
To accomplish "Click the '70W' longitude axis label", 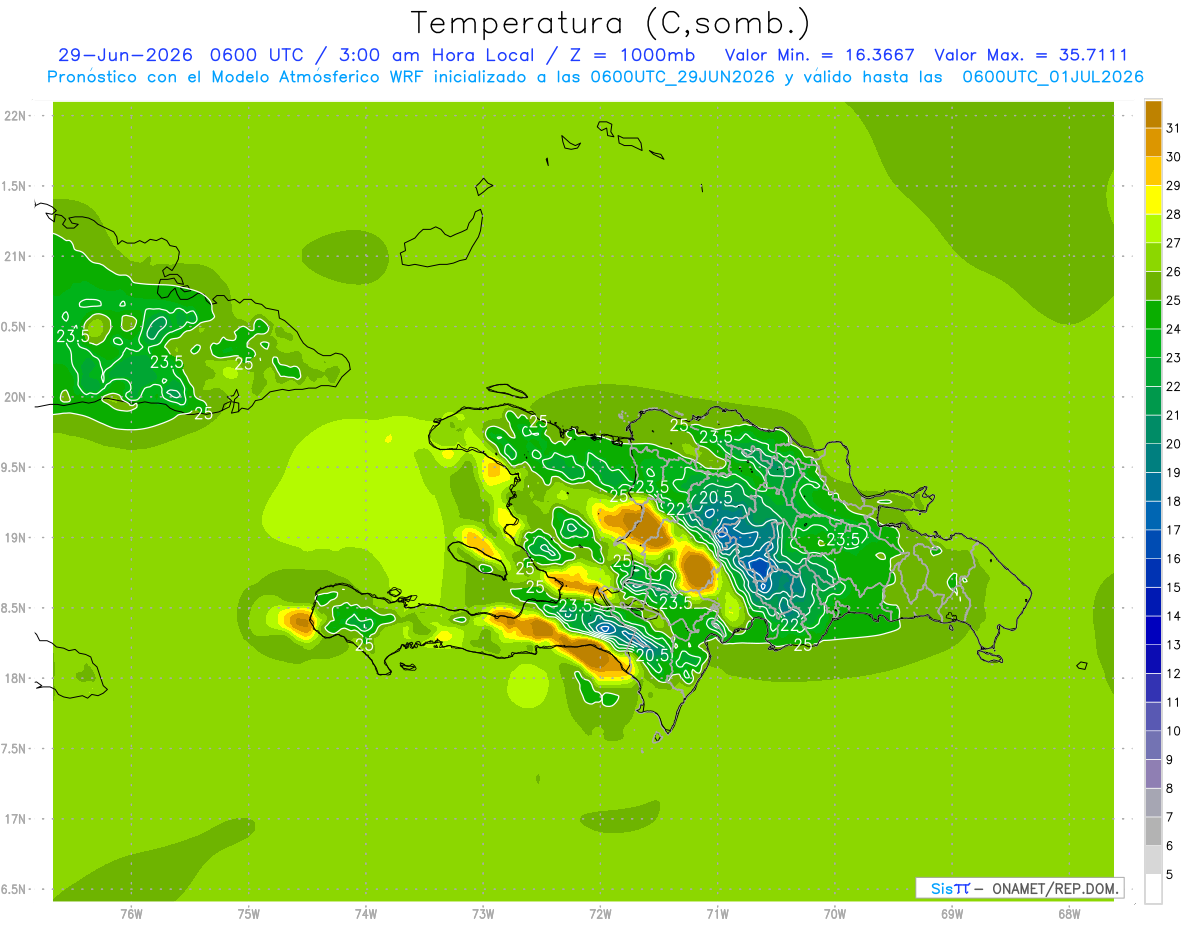I will click(835, 914).
